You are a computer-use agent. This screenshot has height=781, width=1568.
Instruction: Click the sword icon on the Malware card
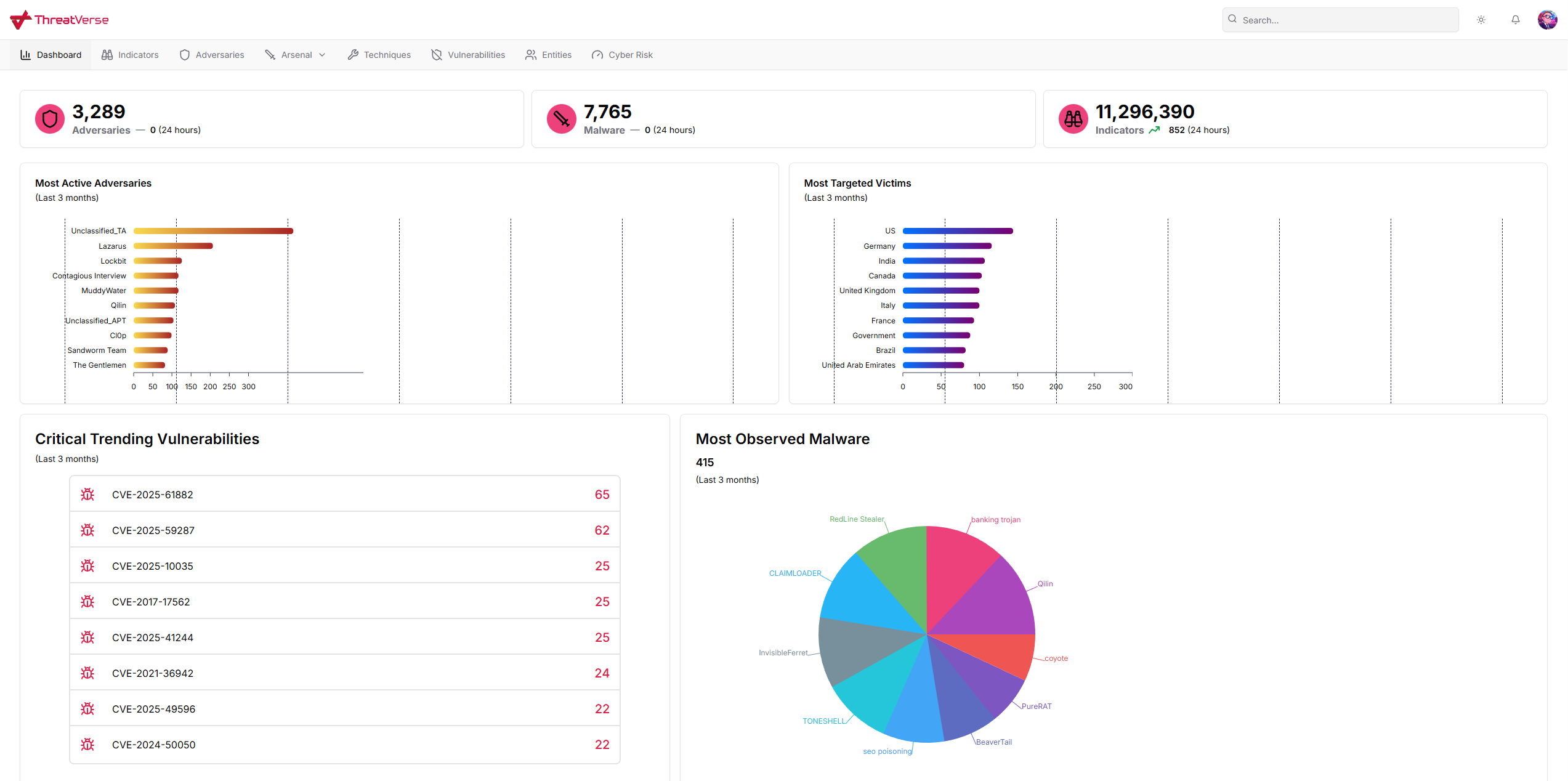point(561,119)
